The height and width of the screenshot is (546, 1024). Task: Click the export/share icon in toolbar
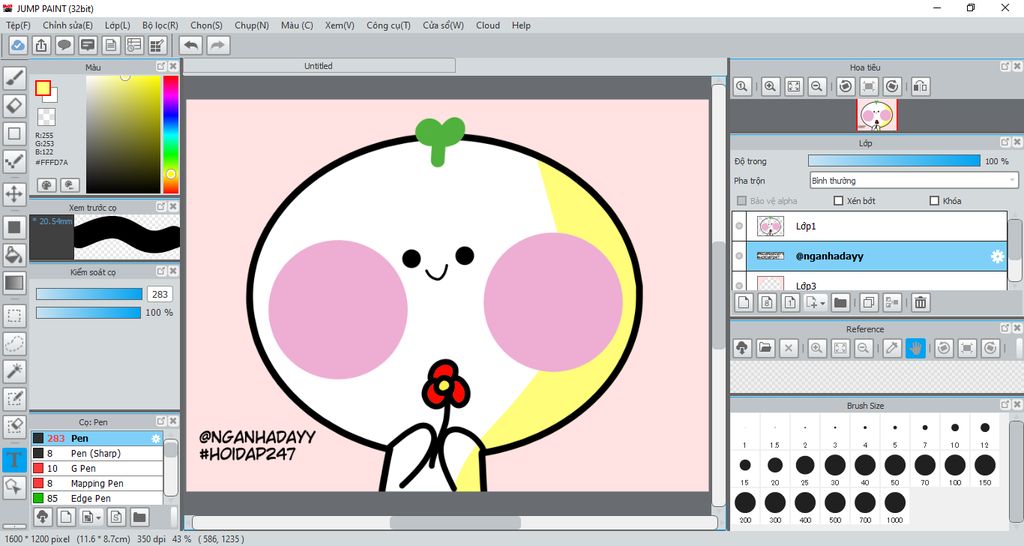pyautogui.click(x=41, y=45)
